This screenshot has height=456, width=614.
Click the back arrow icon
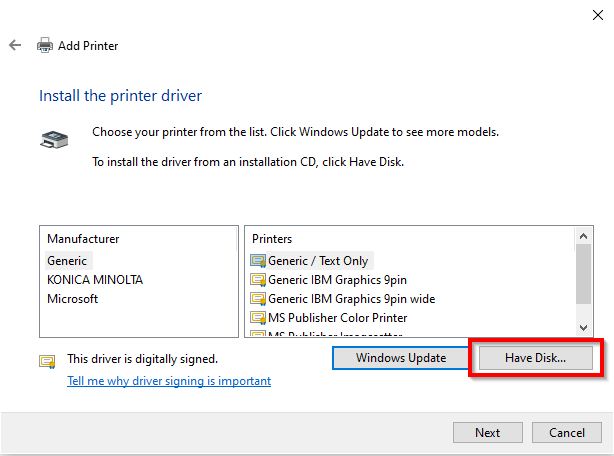pyautogui.click(x=14, y=46)
